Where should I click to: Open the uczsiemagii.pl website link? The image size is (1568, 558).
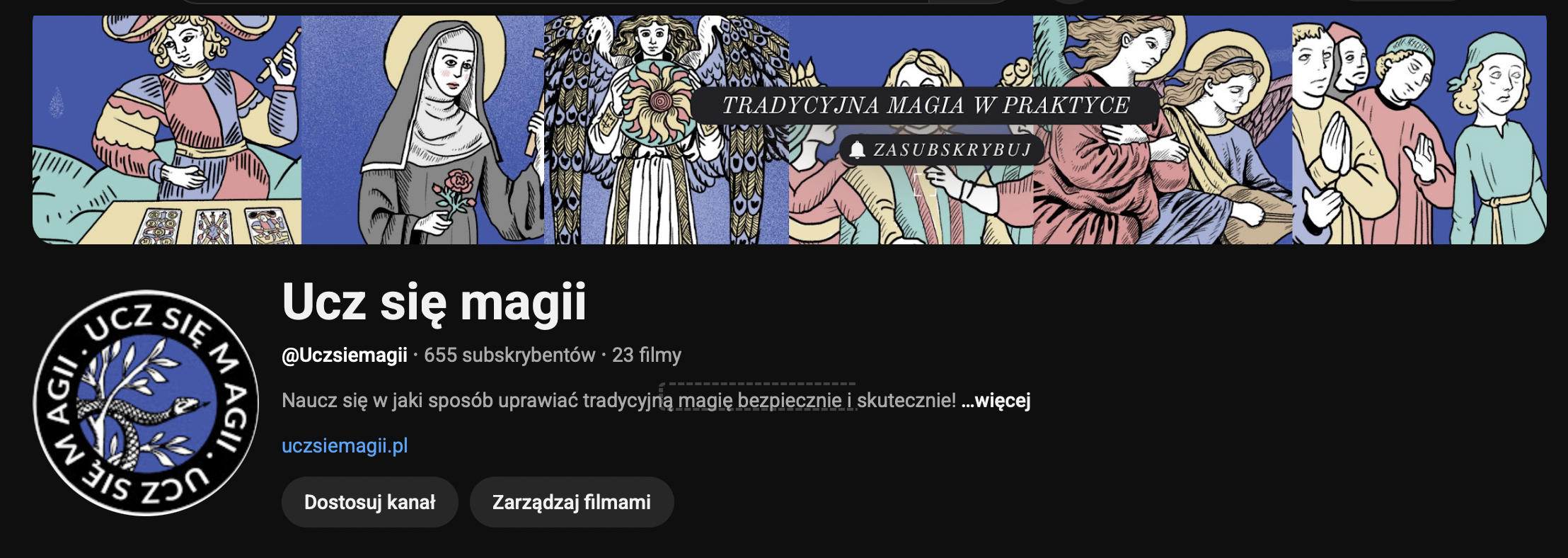[345, 445]
